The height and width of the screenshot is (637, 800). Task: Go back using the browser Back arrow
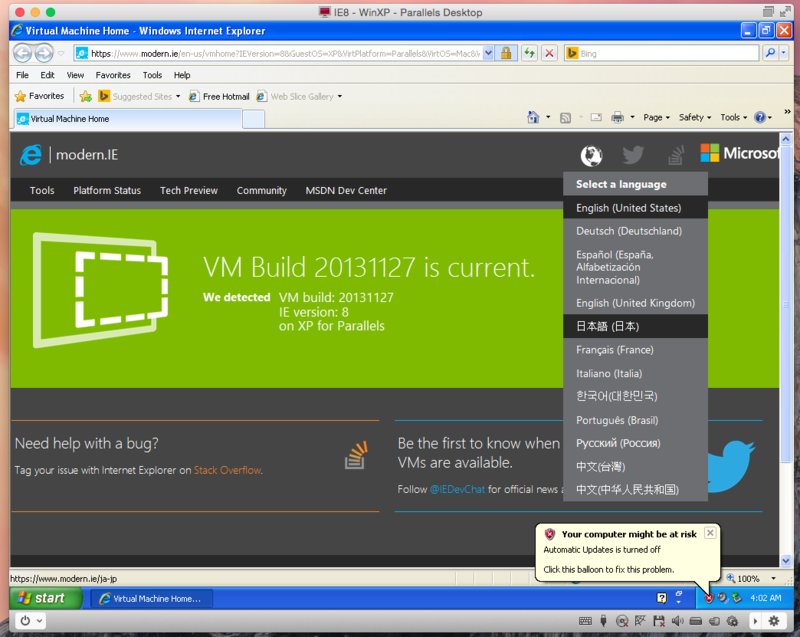point(22,53)
